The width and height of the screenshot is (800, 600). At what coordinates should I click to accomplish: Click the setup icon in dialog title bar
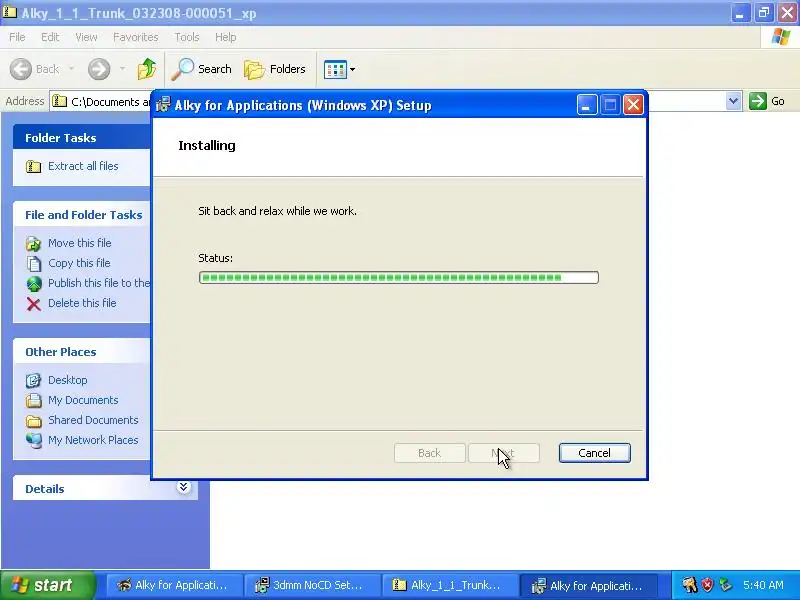coord(163,105)
